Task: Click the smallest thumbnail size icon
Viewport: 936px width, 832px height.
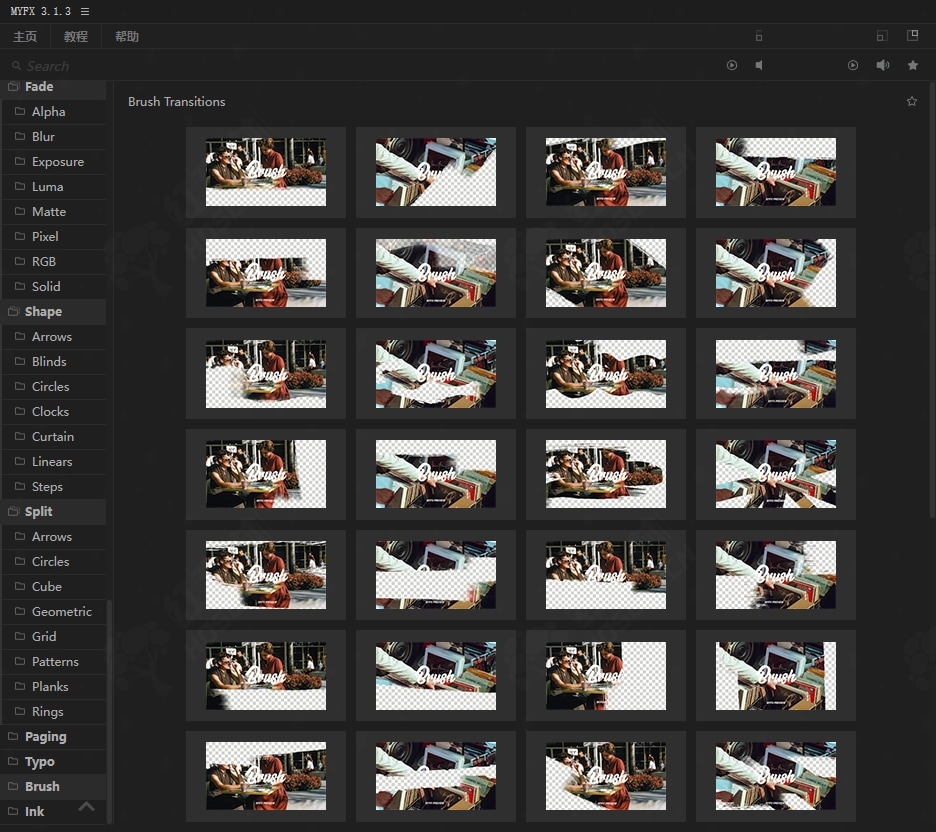Action: (758, 37)
